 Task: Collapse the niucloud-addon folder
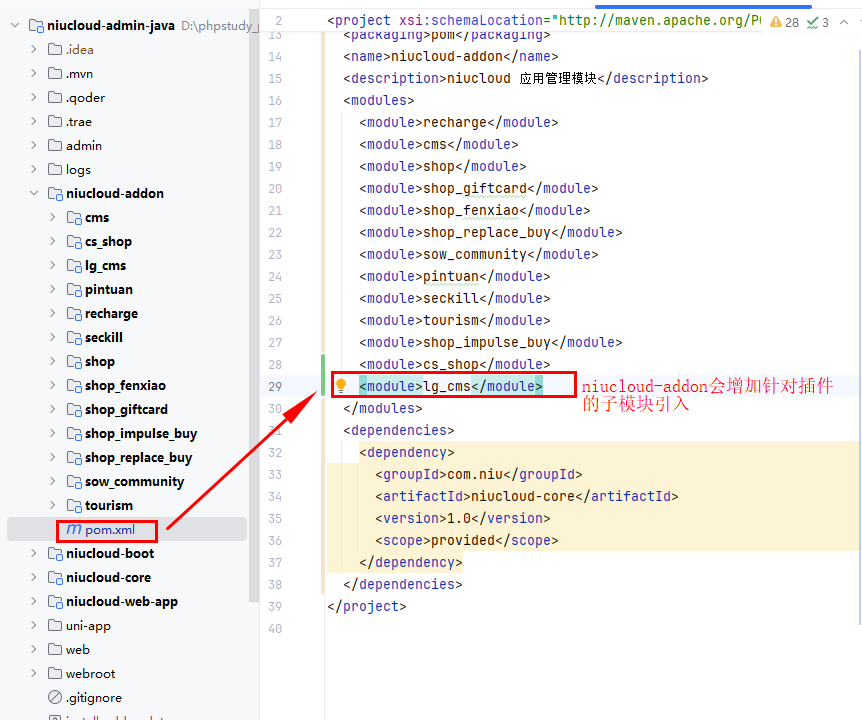click(x=34, y=193)
